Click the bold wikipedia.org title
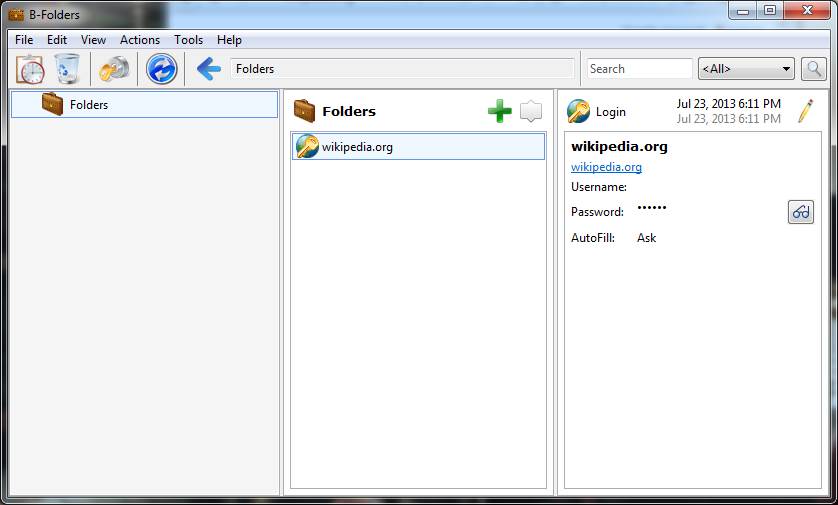Viewport: 838px width, 505px height. pos(619,146)
